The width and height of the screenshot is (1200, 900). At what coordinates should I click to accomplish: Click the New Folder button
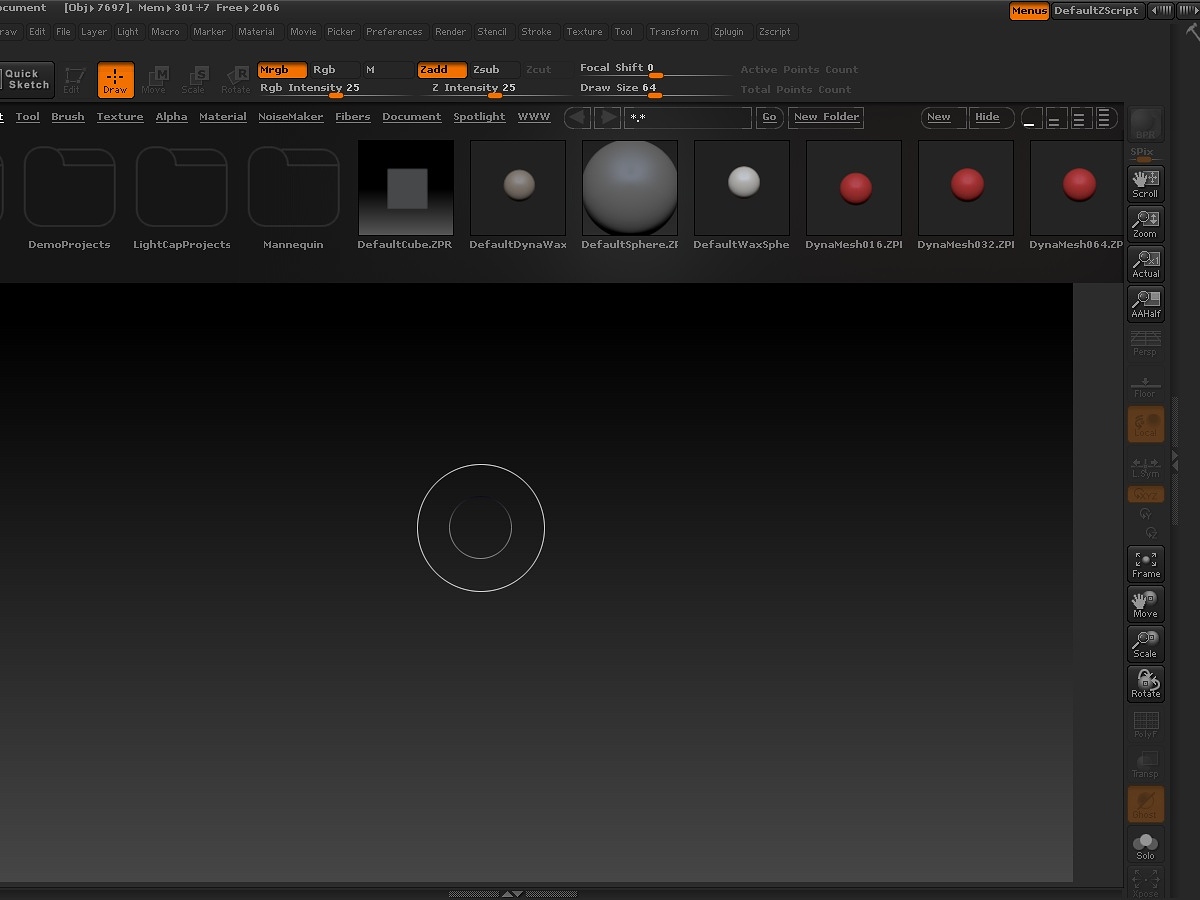826,117
